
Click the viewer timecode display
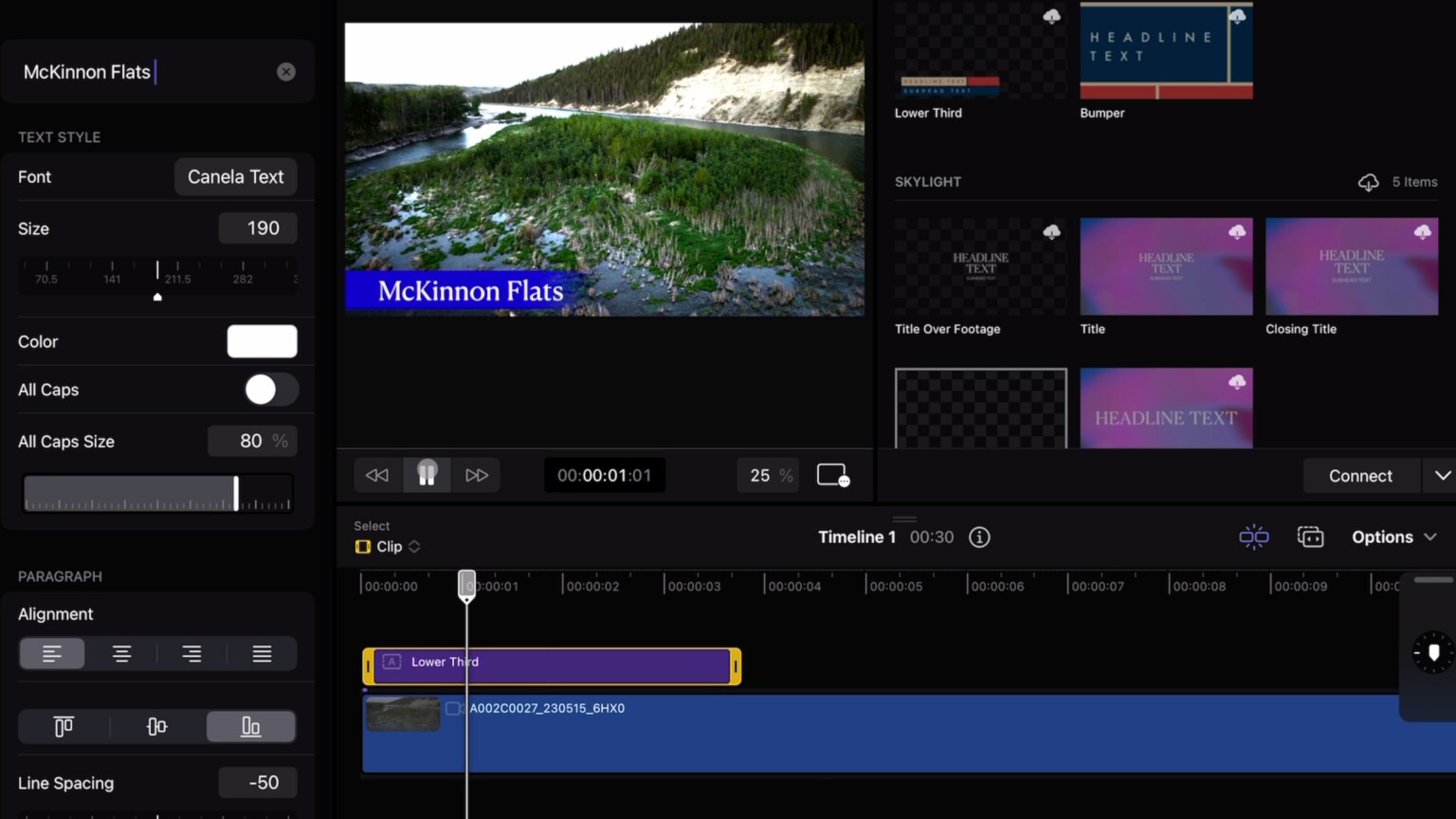(x=605, y=475)
